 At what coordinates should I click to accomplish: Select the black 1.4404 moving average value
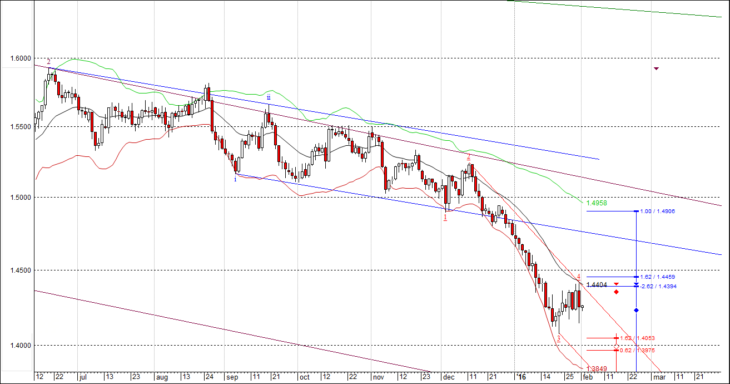(x=597, y=285)
